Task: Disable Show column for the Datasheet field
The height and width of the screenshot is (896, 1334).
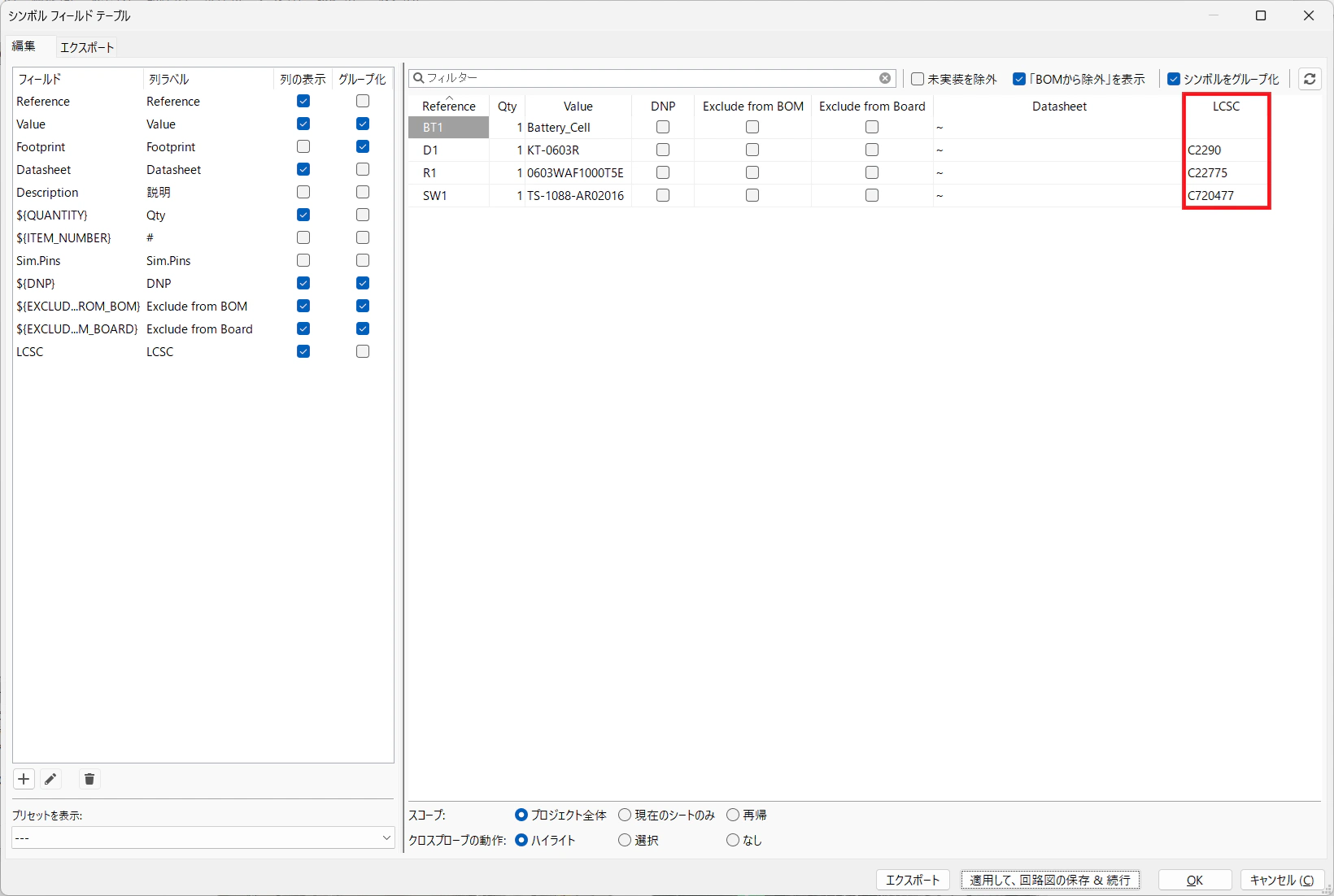Action: point(303,169)
